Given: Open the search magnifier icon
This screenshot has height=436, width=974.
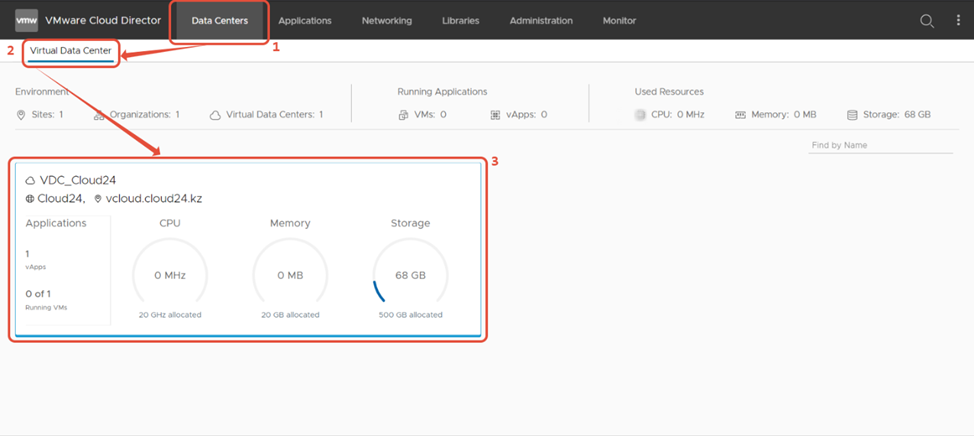Looking at the screenshot, I should click(927, 21).
